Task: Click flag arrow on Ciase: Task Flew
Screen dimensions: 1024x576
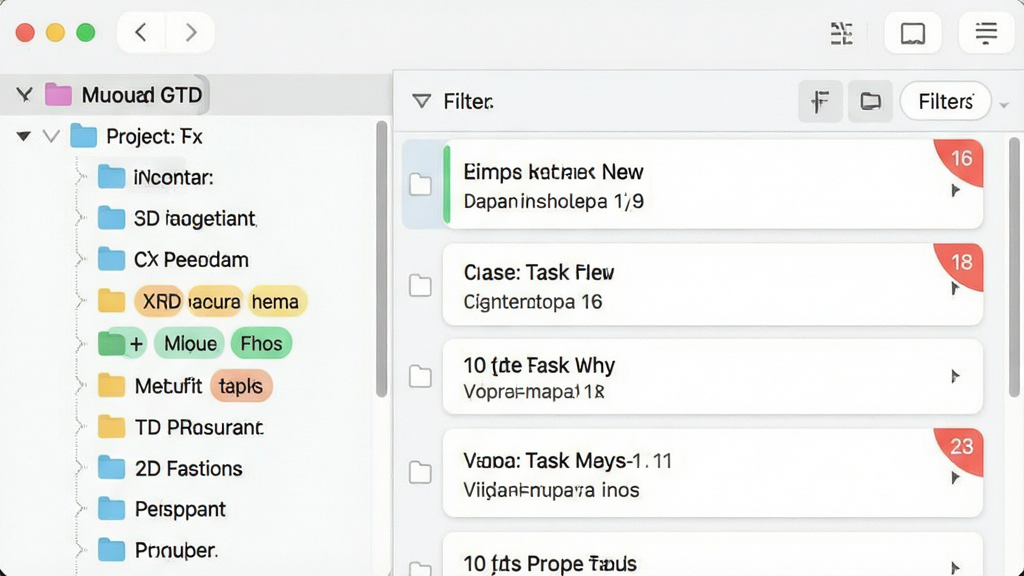Action: 955,289
